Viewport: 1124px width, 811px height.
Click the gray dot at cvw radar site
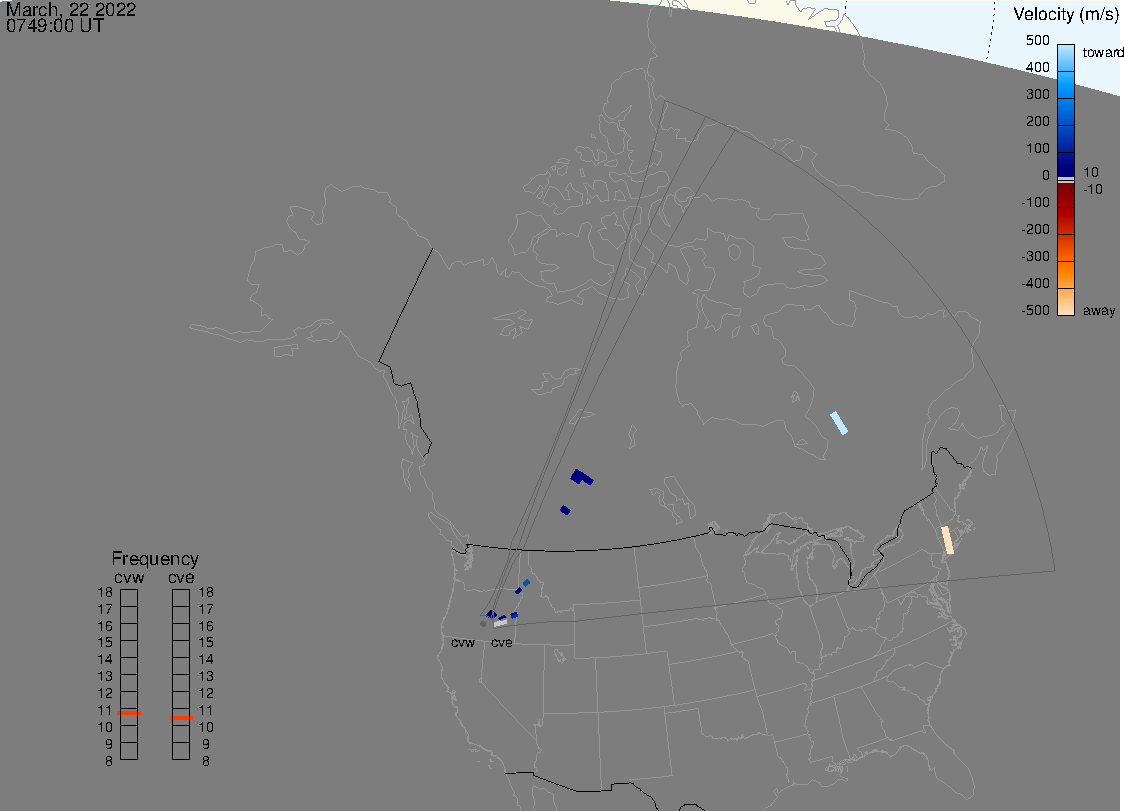coord(483,623)
